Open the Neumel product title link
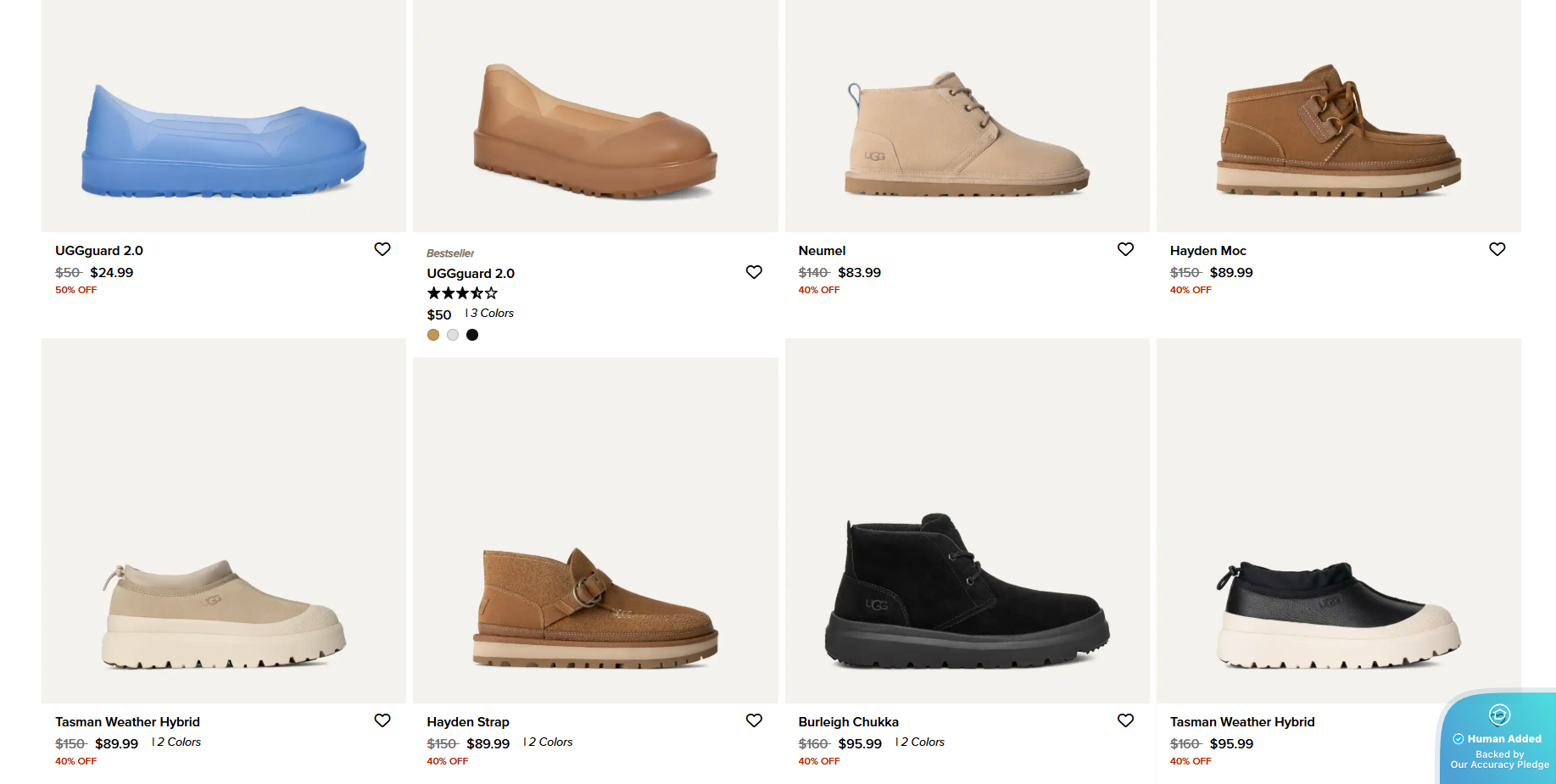Image resolution: width=1556 pixels, height=784 pixels. (821, 250)
